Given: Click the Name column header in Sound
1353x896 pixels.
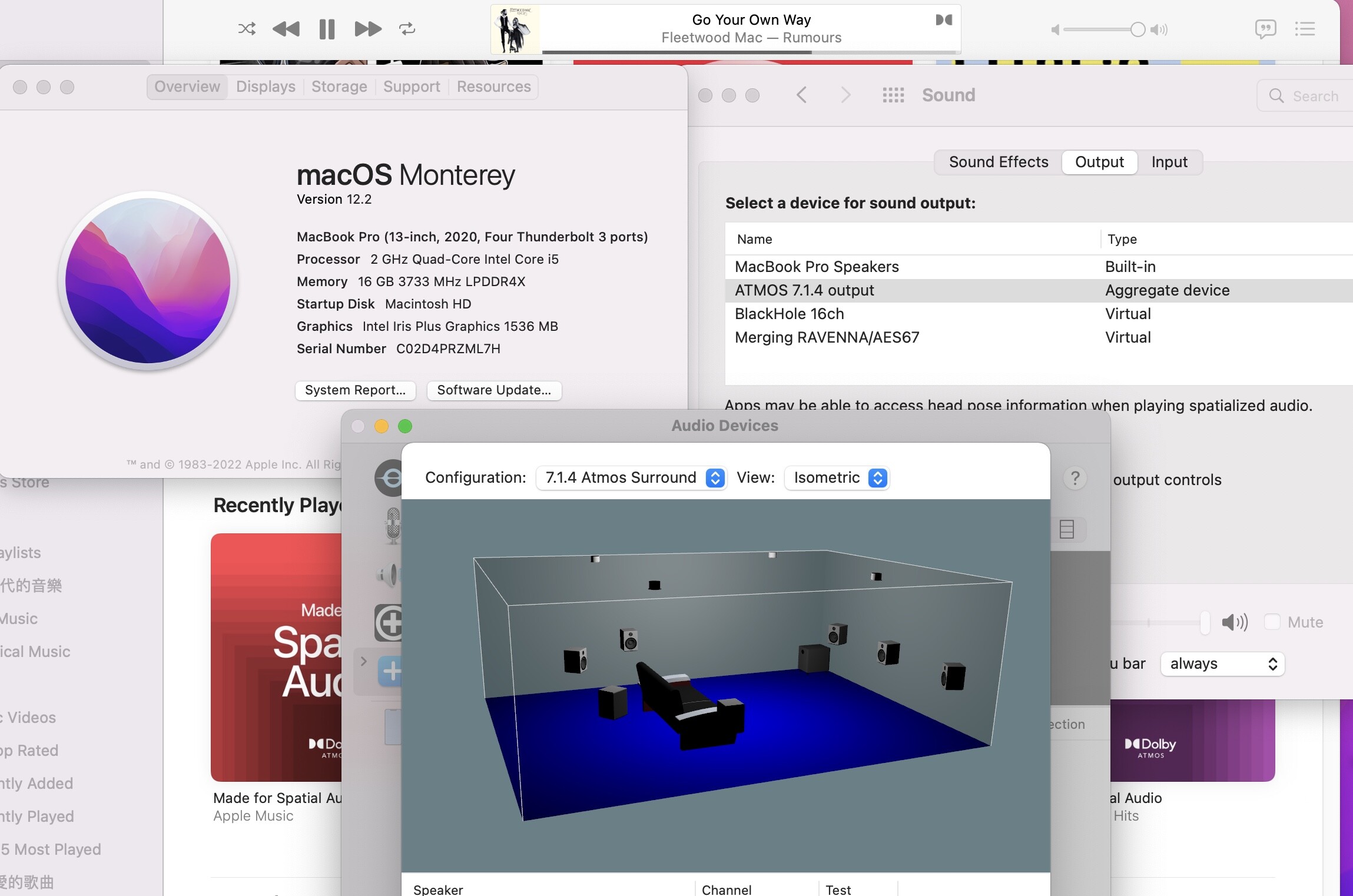Looking at the screenshot, I should [755, 239].
